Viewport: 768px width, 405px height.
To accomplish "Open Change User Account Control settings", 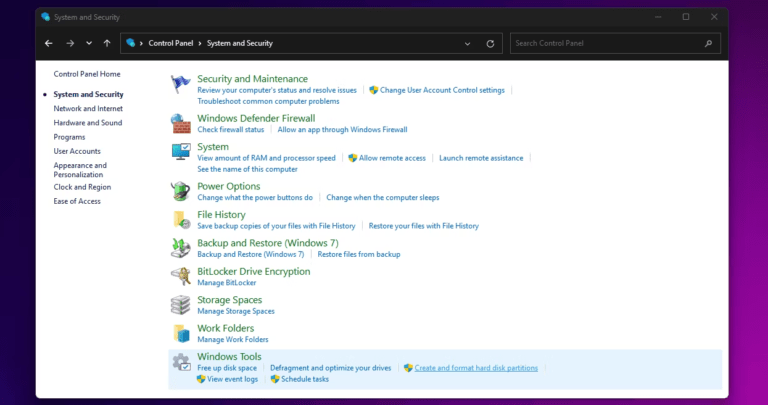I will 442,90.
